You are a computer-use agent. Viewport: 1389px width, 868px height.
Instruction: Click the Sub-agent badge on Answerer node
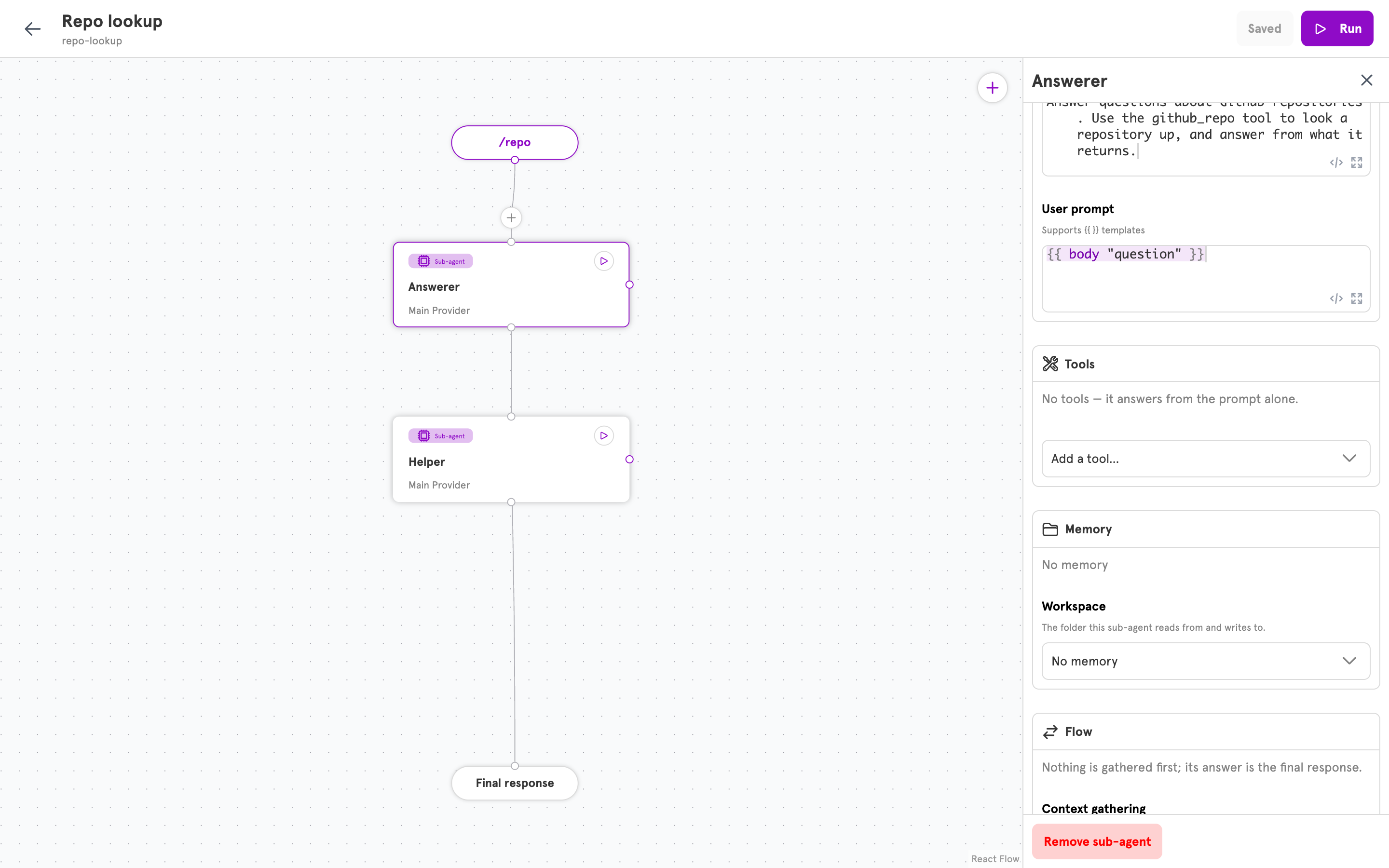point(441,261)
